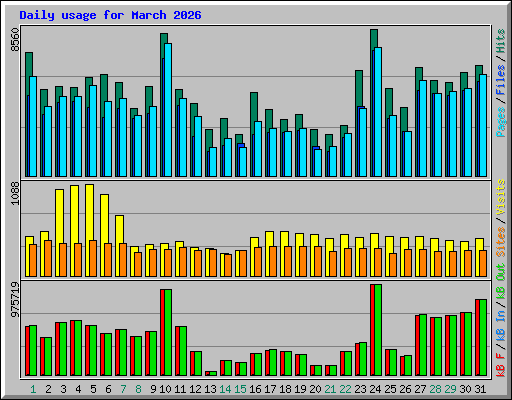Click day 18 label on the axis
This screenshot has height=400, width=512.
click(x=285, y=389)
